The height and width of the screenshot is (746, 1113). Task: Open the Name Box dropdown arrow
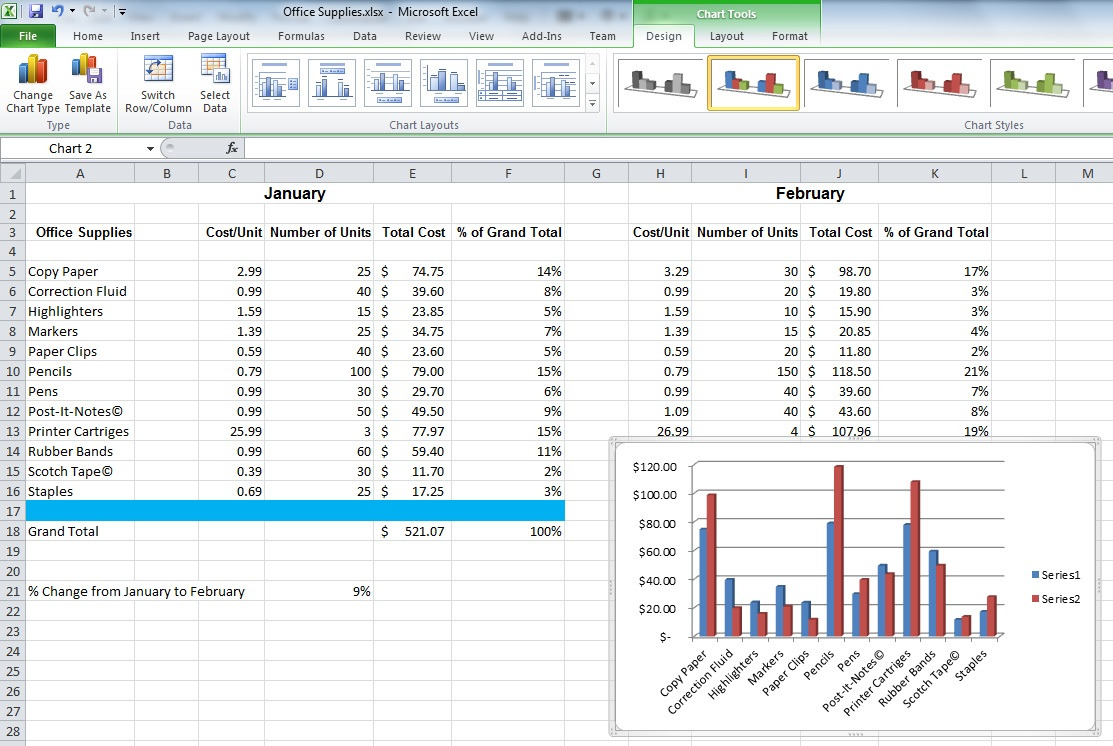pyautogui.click(x=150, y=149)
